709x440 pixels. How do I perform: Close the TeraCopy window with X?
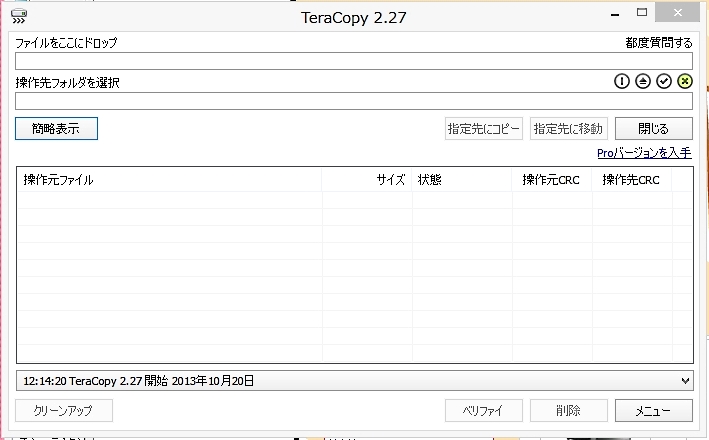677,13
